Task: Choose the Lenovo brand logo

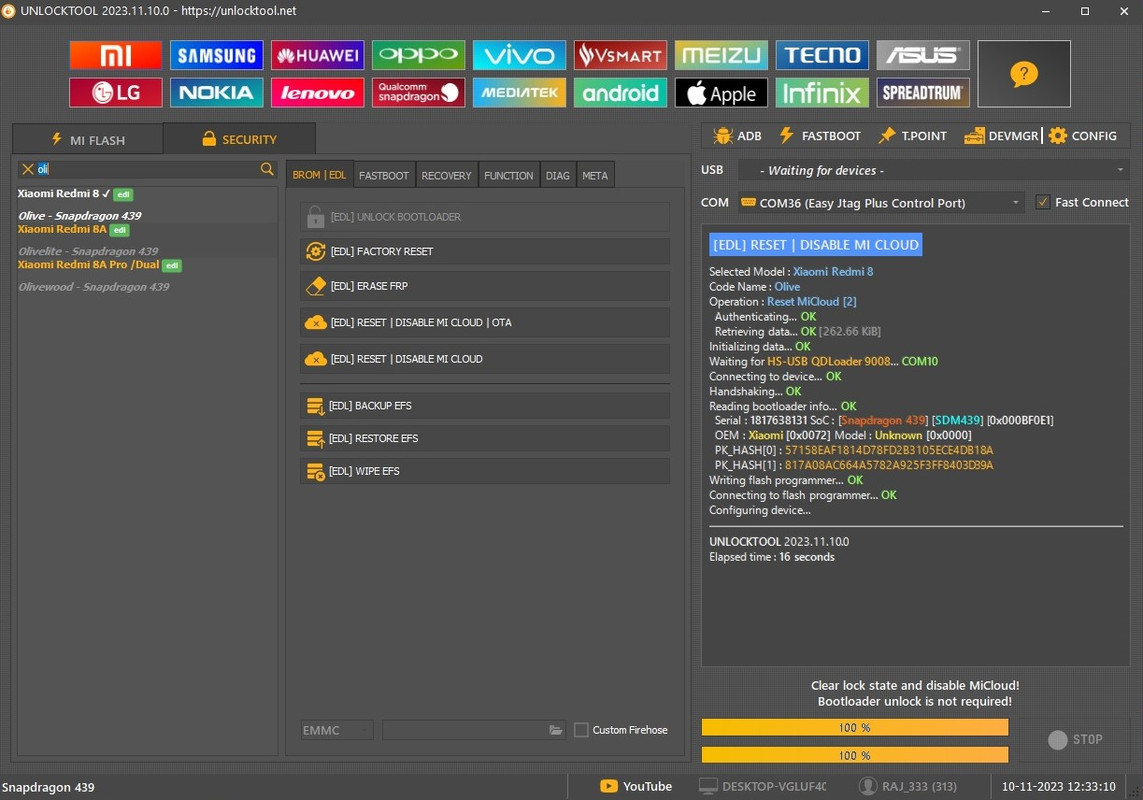Action: [317, 93]
